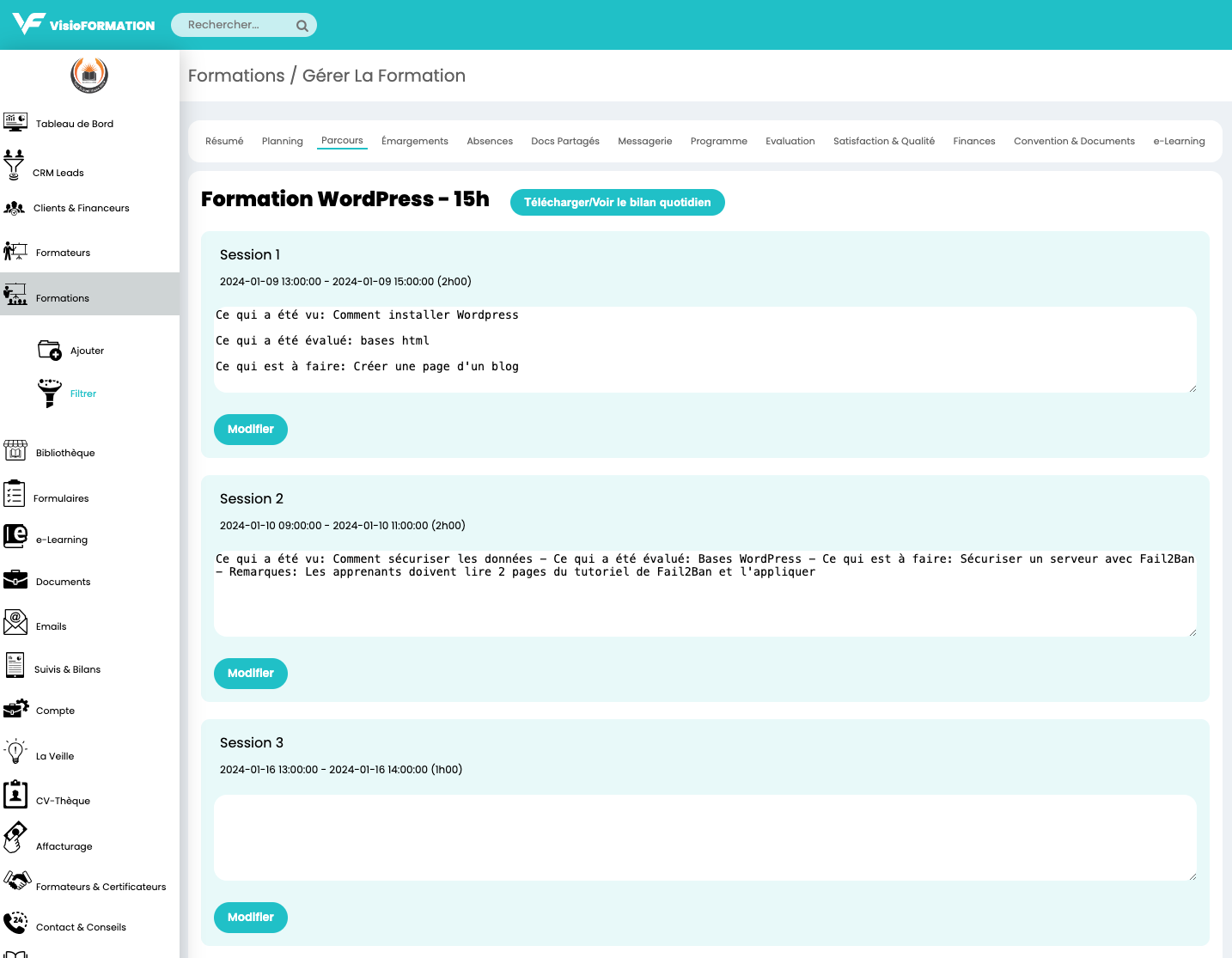Select the Evaluation tab
This screenshot has height=958, width=1232.
(790, 141)
